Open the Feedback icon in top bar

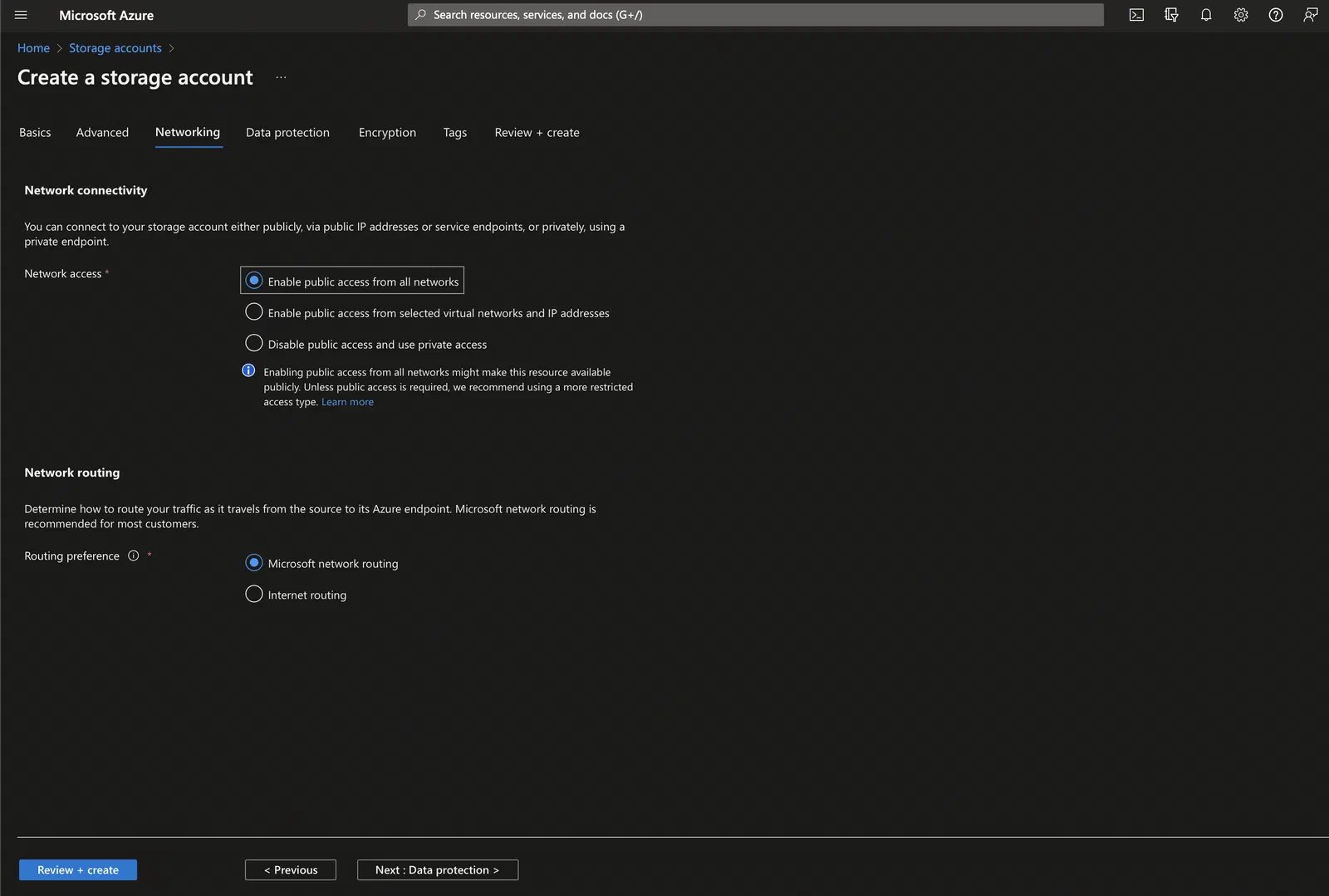click(1311, 15)
